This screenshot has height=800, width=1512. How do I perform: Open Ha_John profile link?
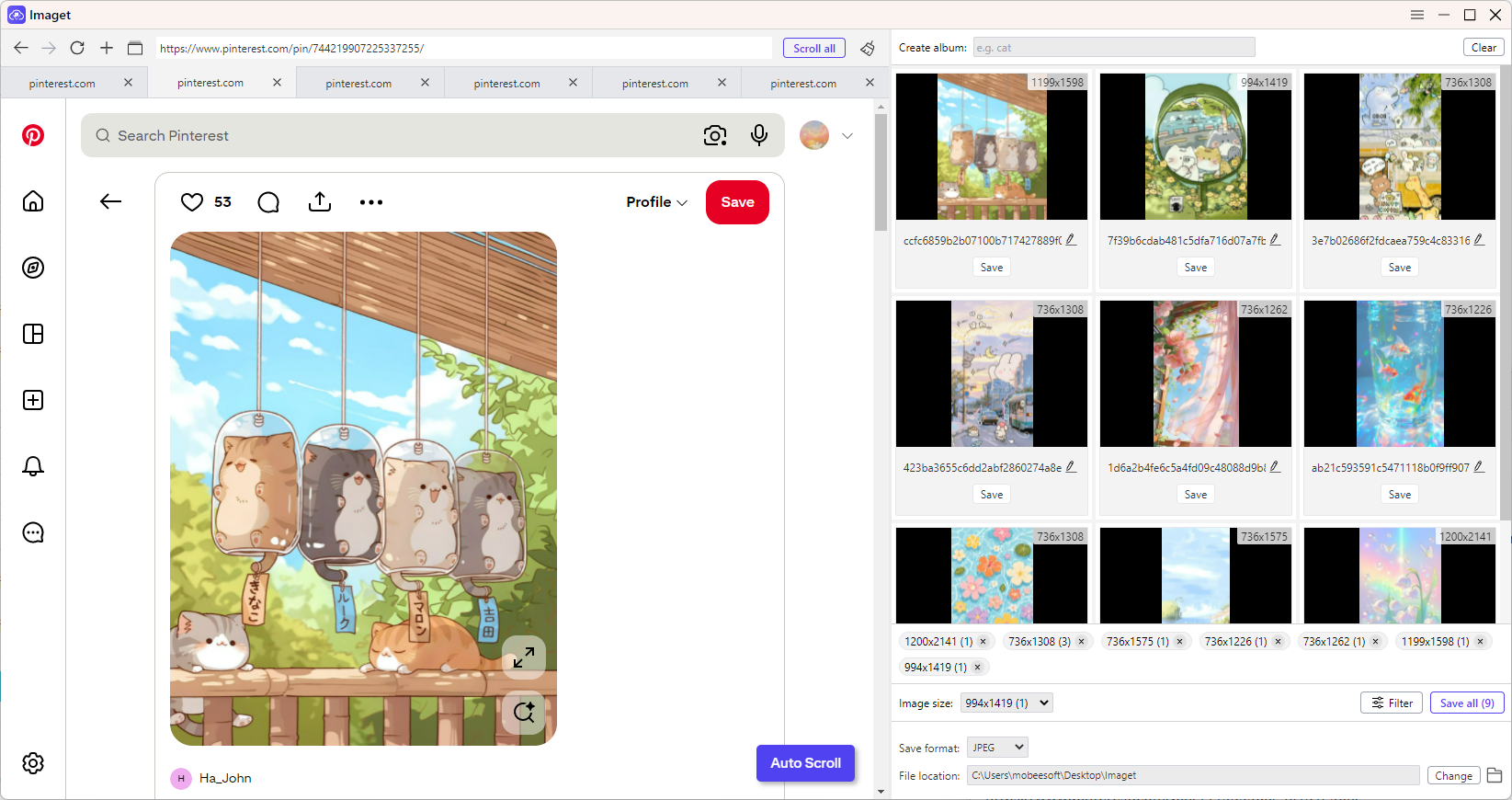[225, 778]
